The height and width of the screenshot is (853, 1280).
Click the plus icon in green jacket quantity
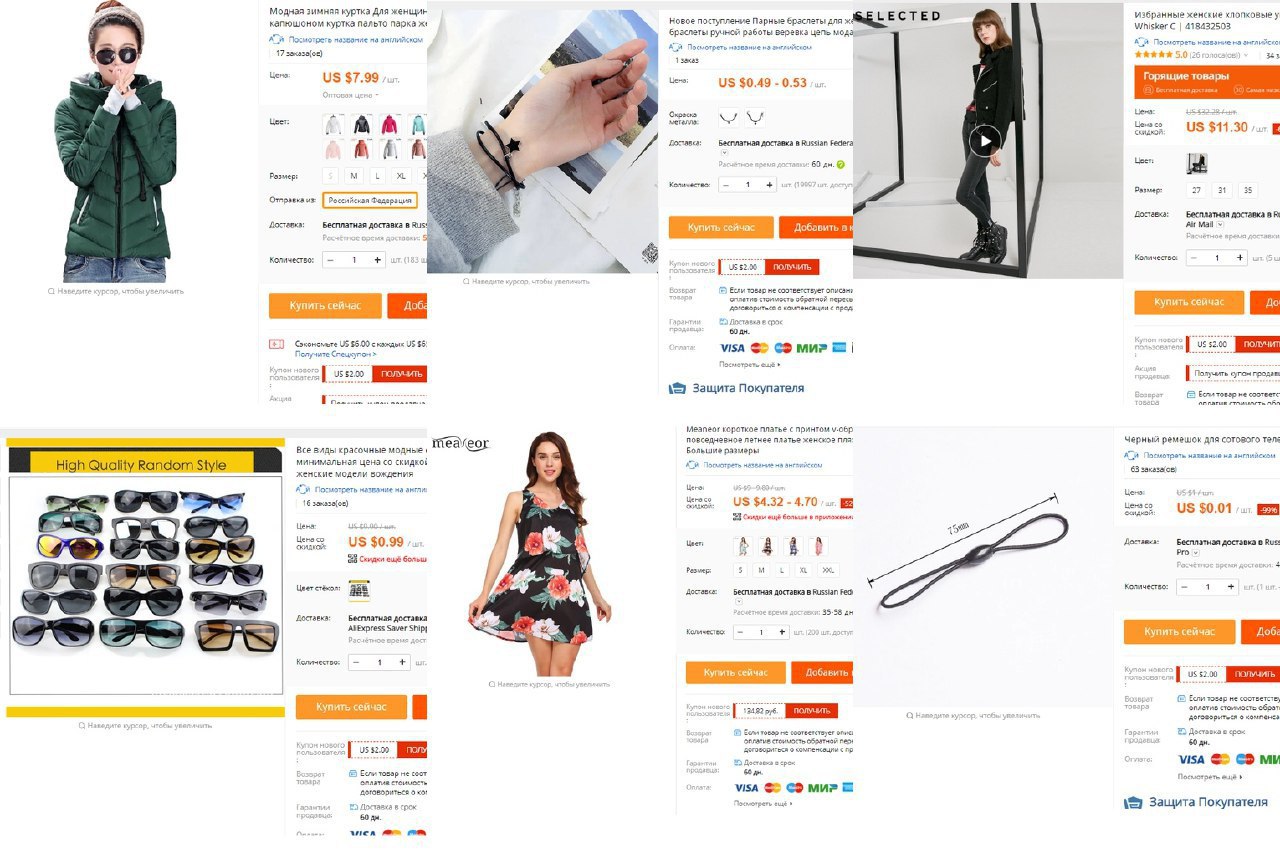[377, 260]
